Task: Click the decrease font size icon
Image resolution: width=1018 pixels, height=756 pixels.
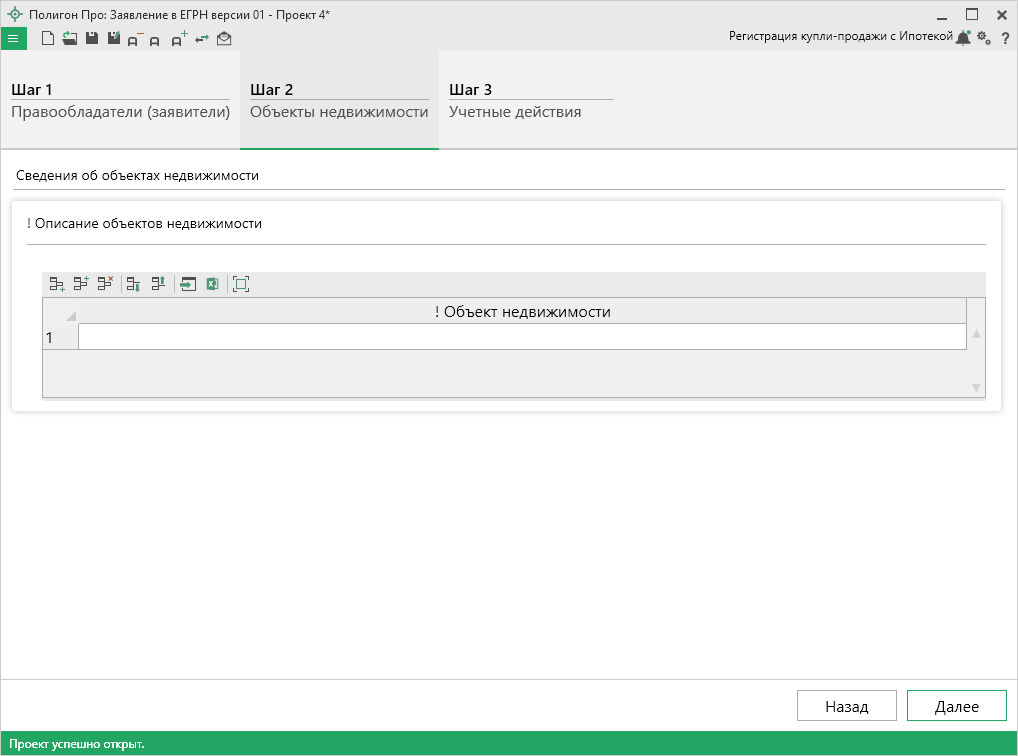Action: pyautogui.click(x=134, y=39)
